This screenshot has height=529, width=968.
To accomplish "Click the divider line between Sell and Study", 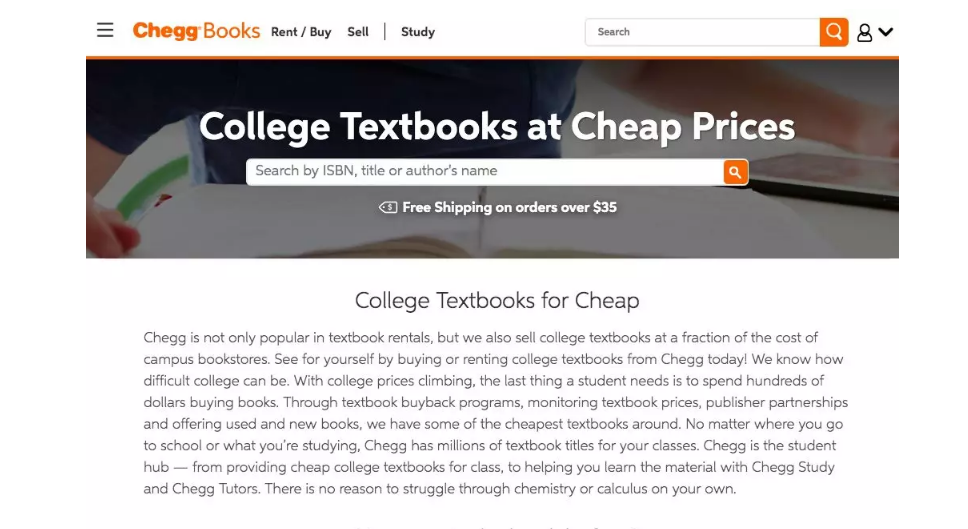I will 385,32.
